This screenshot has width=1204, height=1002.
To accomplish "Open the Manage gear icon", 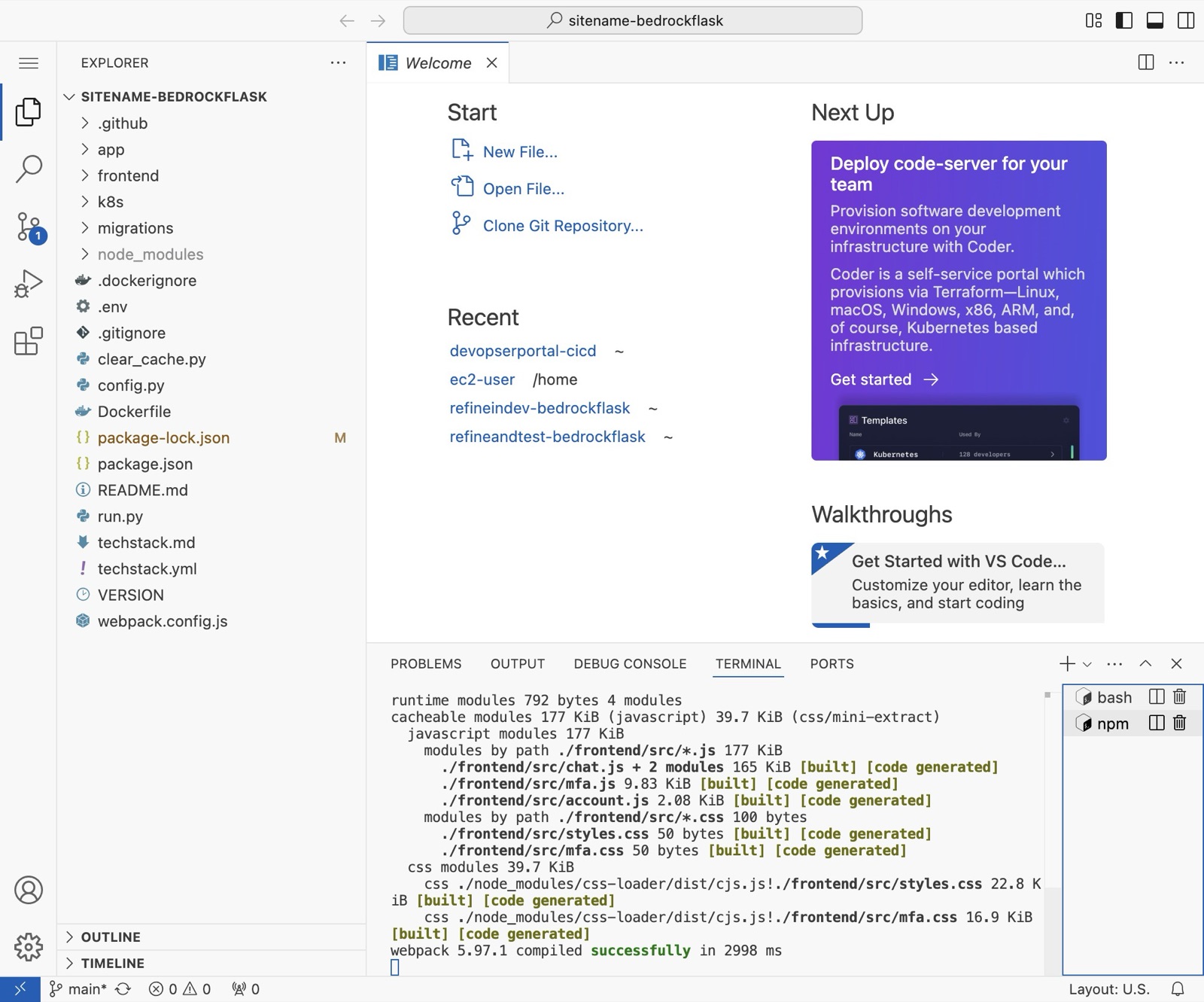I will (x=28, y=946).
